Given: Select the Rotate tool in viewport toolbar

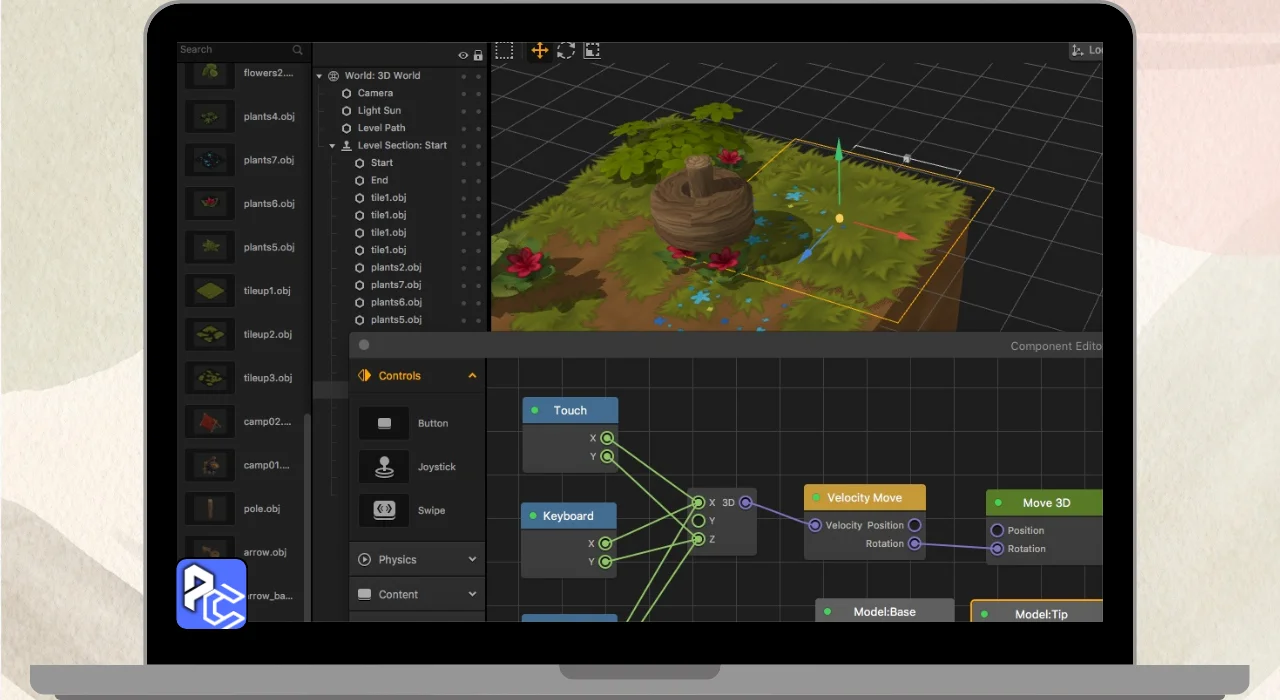Looking at the screenshot, I should (x=566, y=50).
